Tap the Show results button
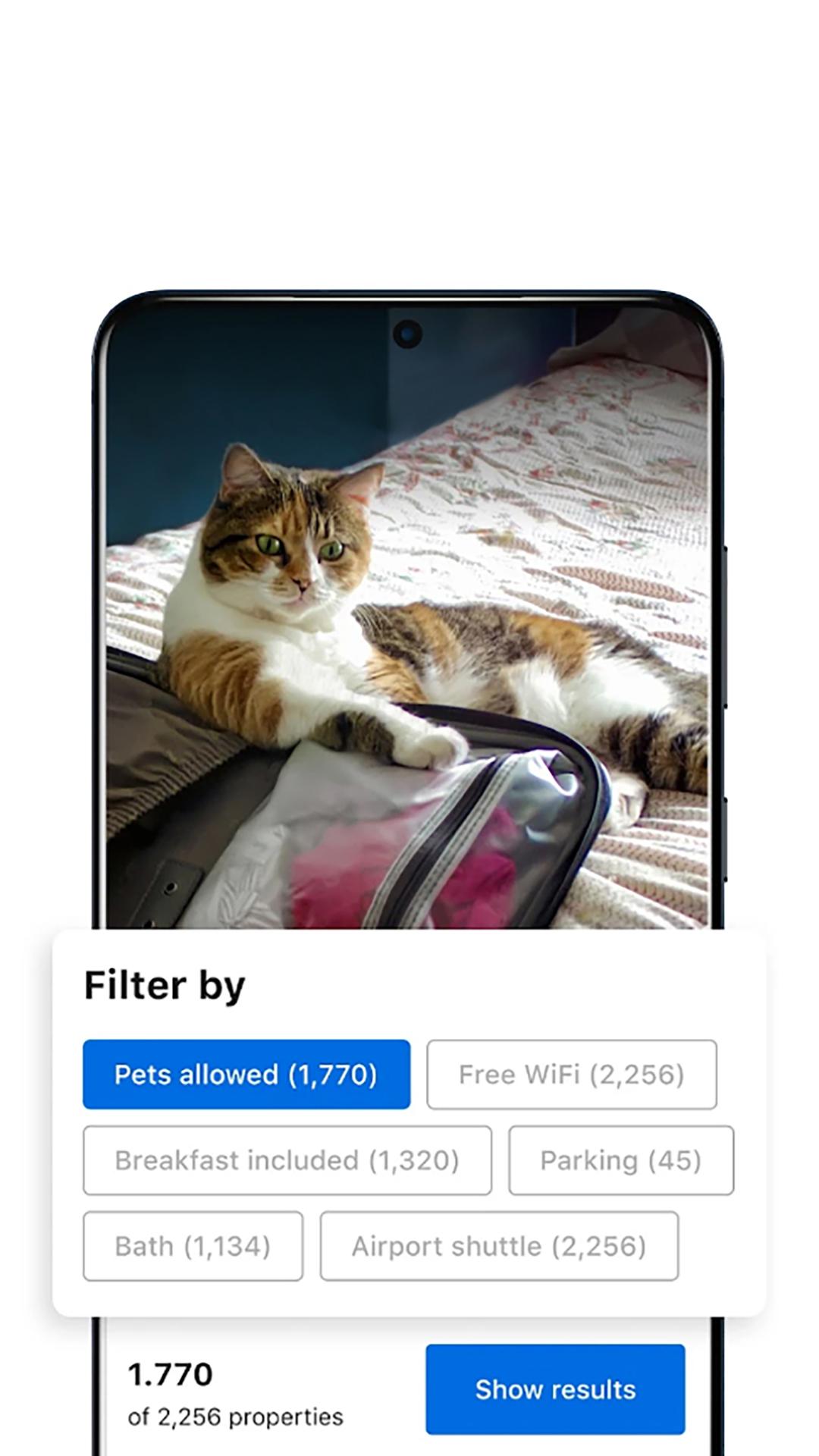 [x=555, y=1389]
